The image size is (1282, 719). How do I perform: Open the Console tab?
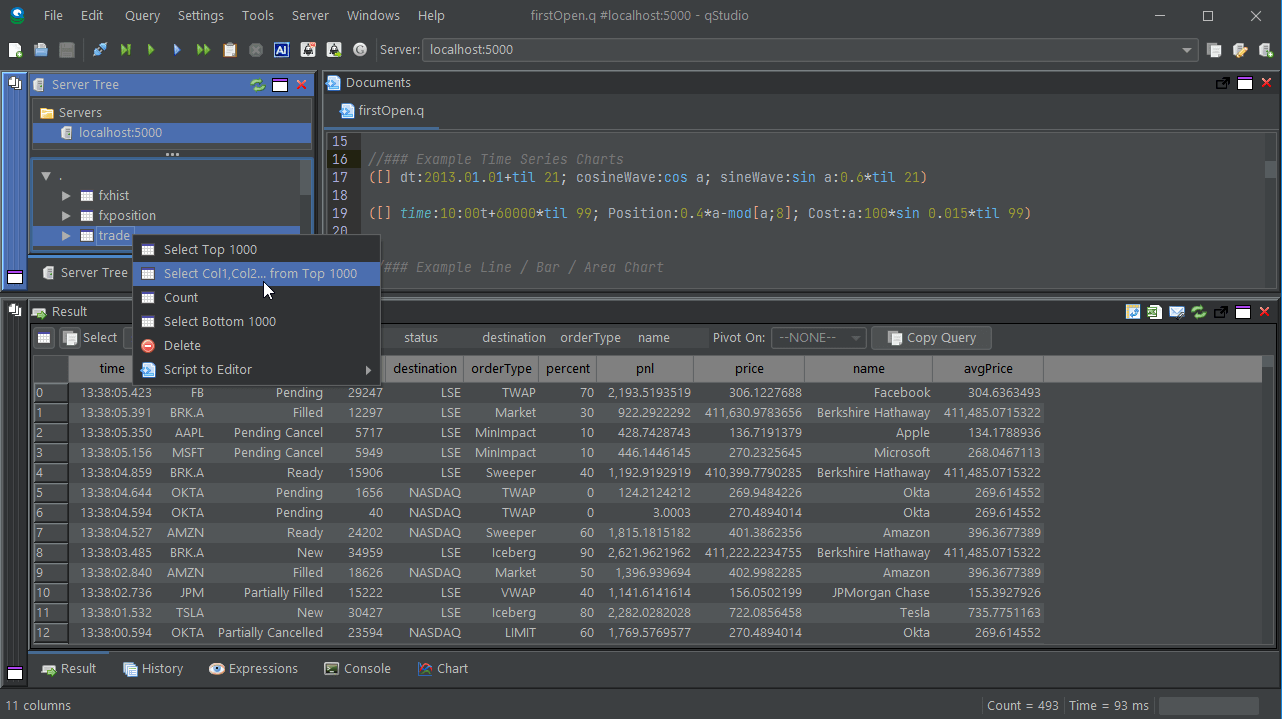pos(357,669)
